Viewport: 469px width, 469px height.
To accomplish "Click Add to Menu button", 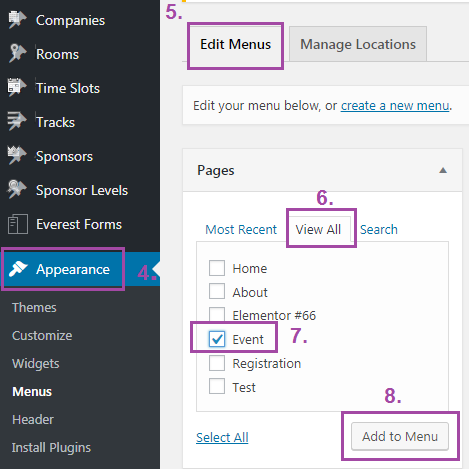I will tap(400, 436).
